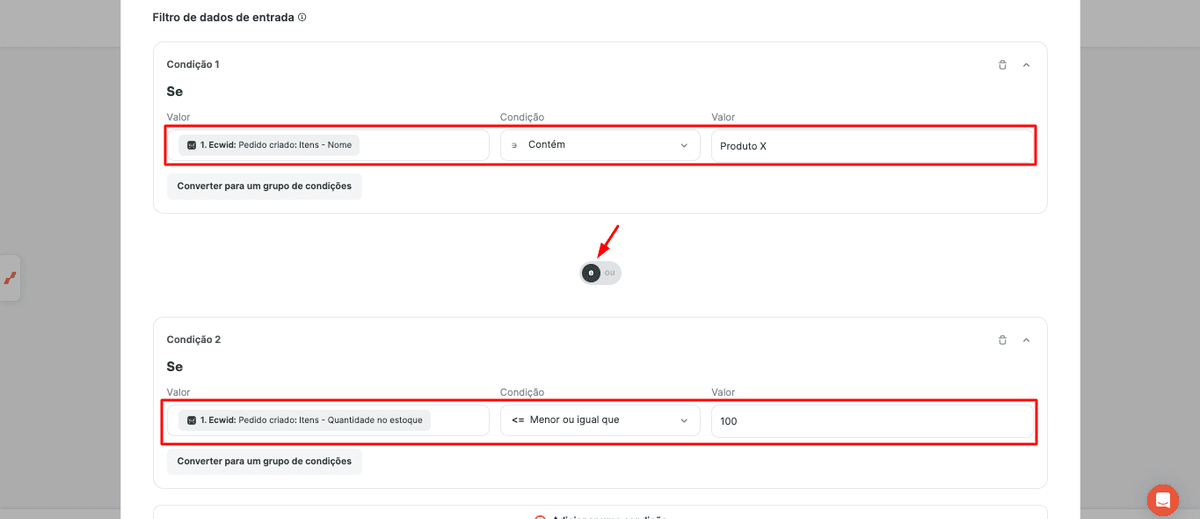Collapse the Condição 2 panel
This screenshot has width=1200, height=519.
[x=1026, y=340]
